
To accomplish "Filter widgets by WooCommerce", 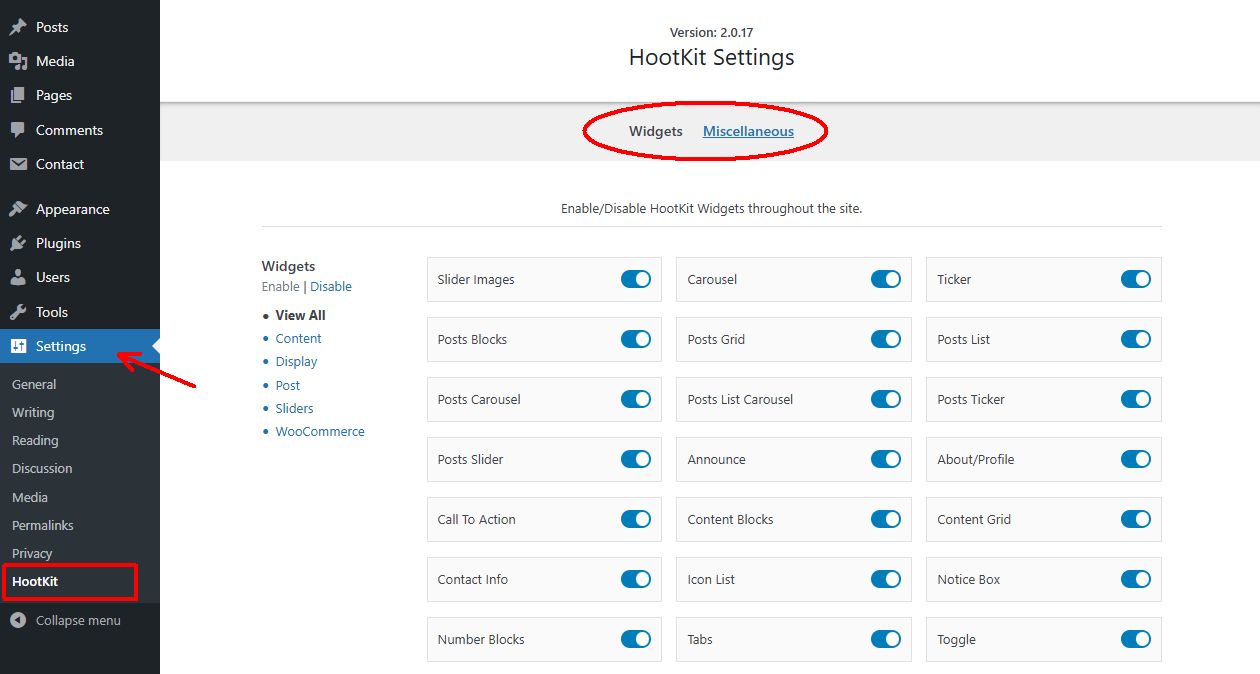I will click(320, 431).
